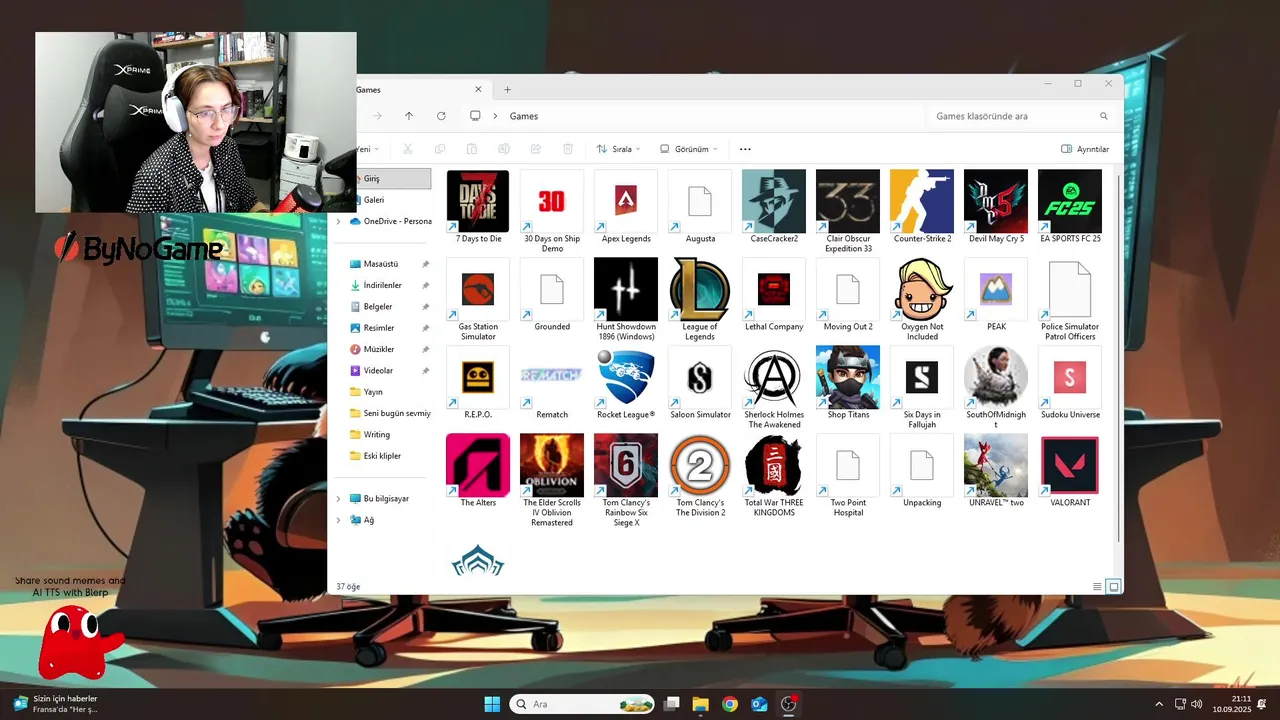Toggle the Ayrıntılar details pane
This screenshot has height=720, width=1280.
click(x=1085, y=149)
